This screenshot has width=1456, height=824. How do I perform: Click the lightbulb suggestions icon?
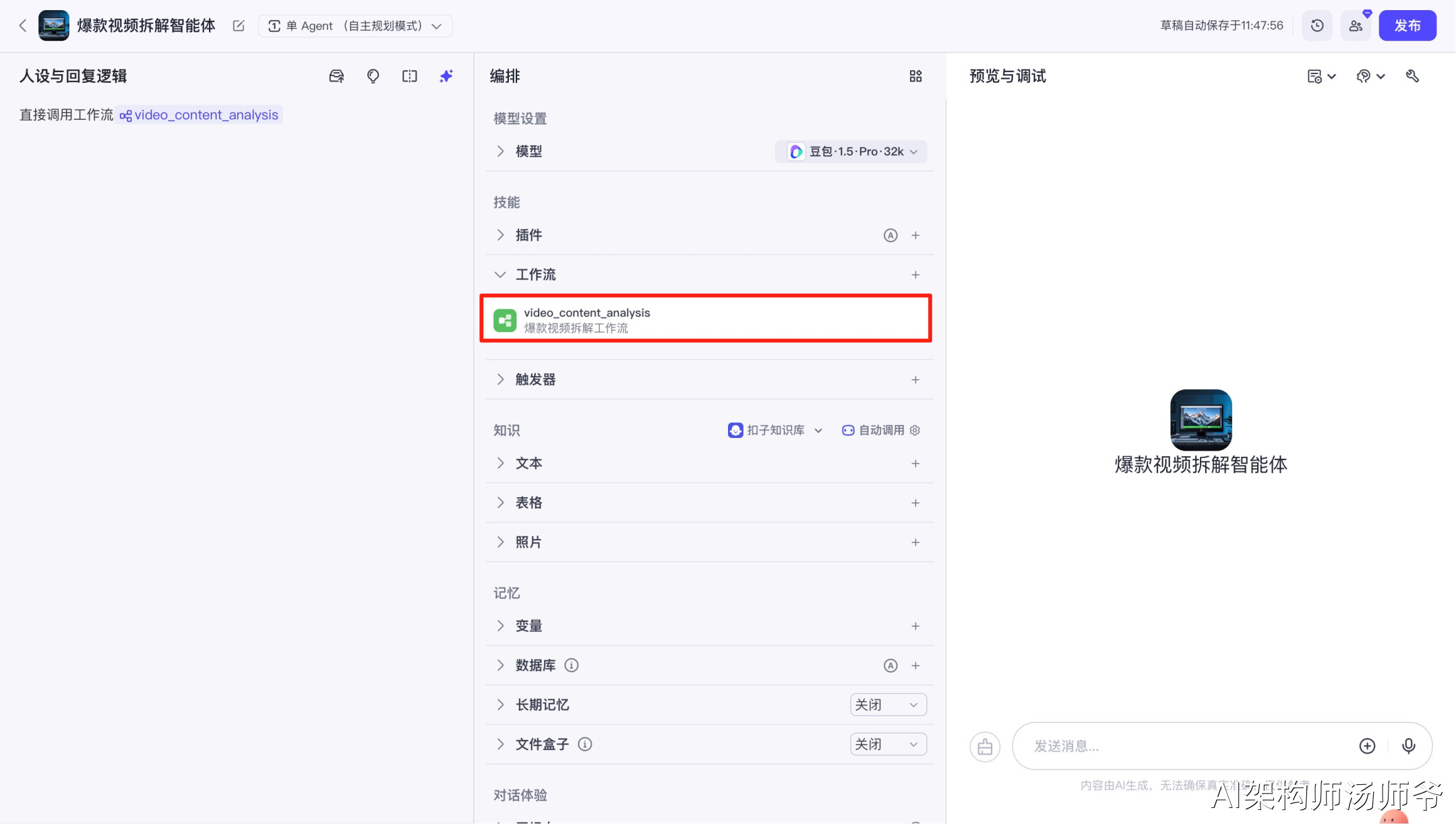[373, 76]
